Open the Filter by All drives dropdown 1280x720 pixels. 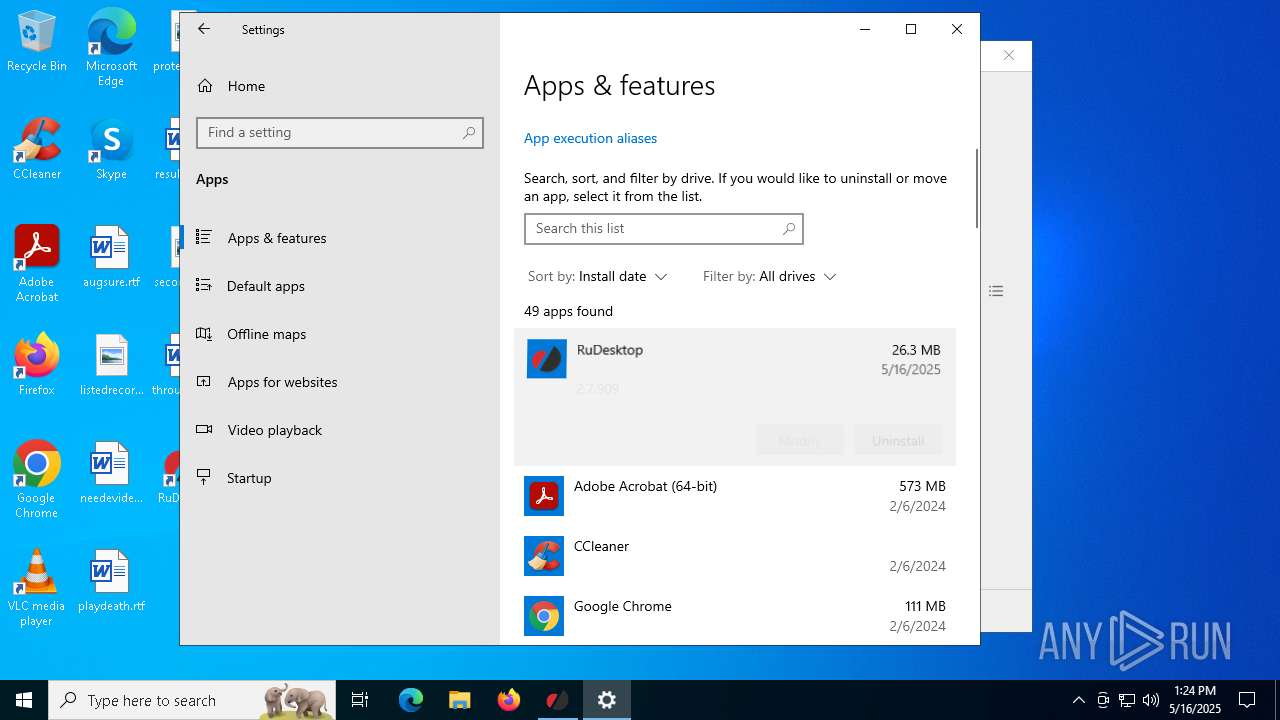[769, 276]
